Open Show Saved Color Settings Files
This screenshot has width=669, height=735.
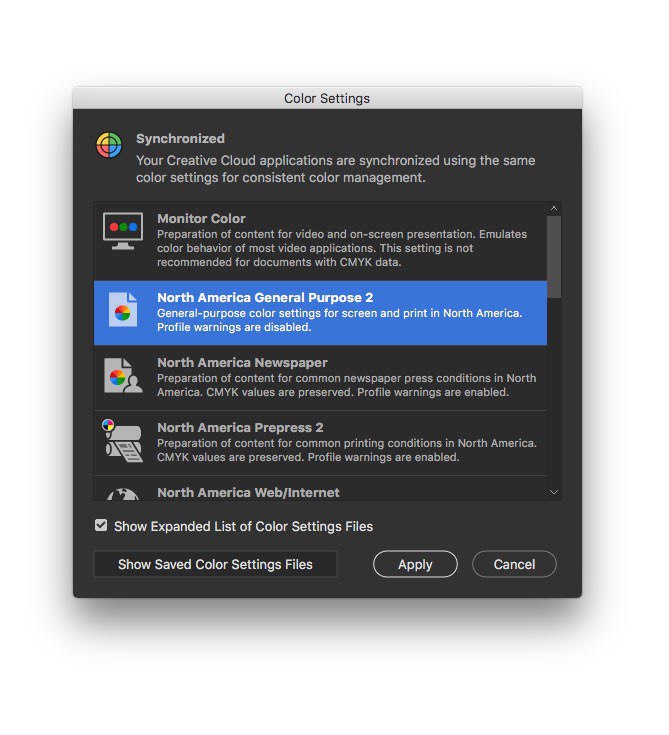tap(215, 564)
